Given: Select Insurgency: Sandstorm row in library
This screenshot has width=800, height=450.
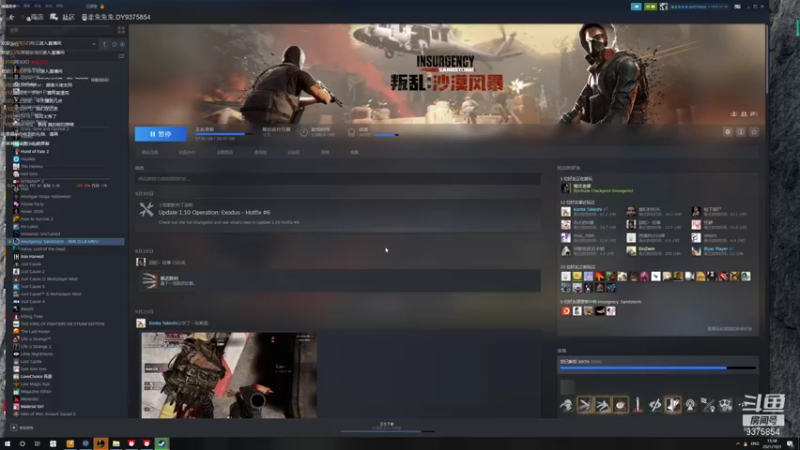Looking at the screenshot, I should pyautogui.click(x=65, y=241).
